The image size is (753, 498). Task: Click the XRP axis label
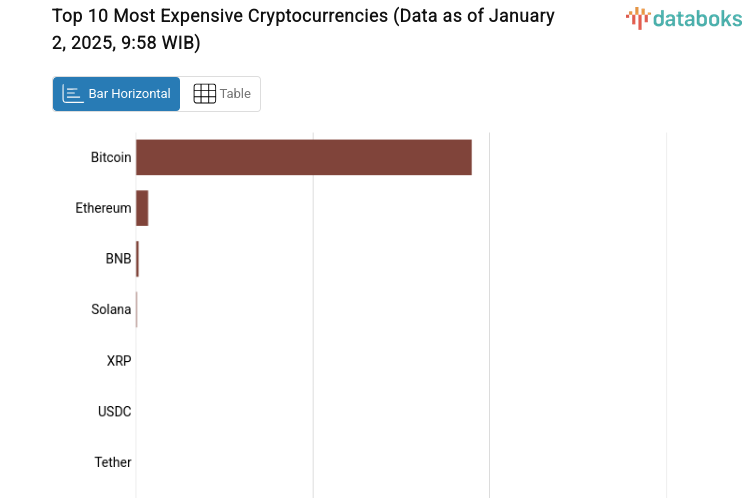point(119,360)
